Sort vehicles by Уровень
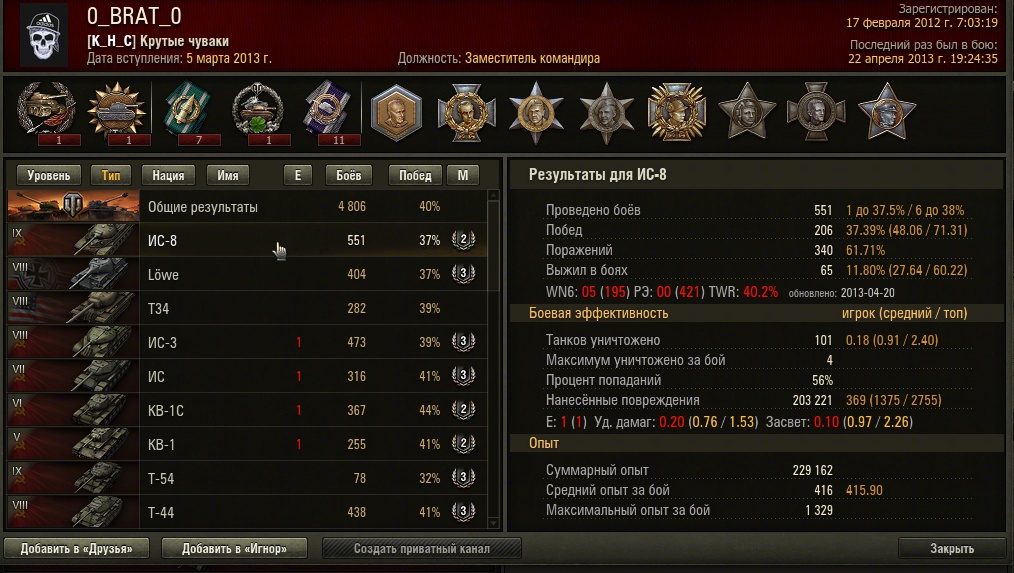This screenshot has width=1014, height=573. click(49, 175)
